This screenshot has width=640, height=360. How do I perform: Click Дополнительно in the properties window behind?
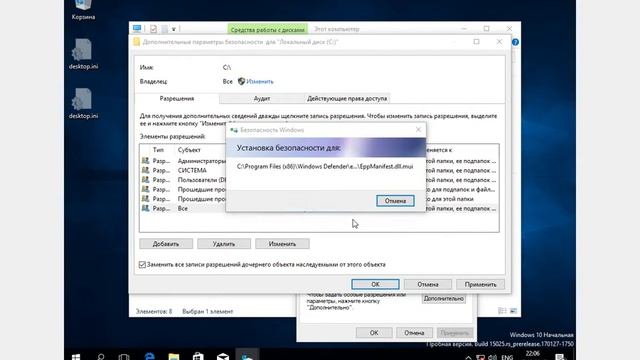point(444,298)
